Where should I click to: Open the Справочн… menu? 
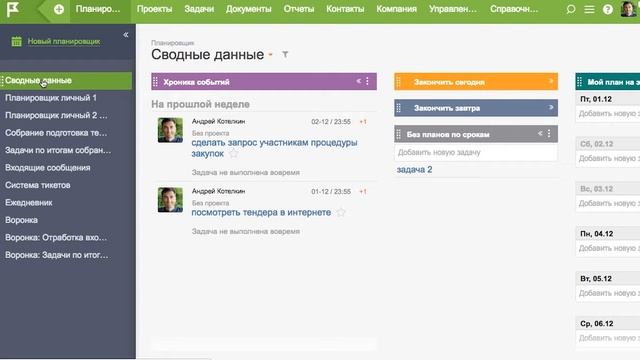[514, 9]
